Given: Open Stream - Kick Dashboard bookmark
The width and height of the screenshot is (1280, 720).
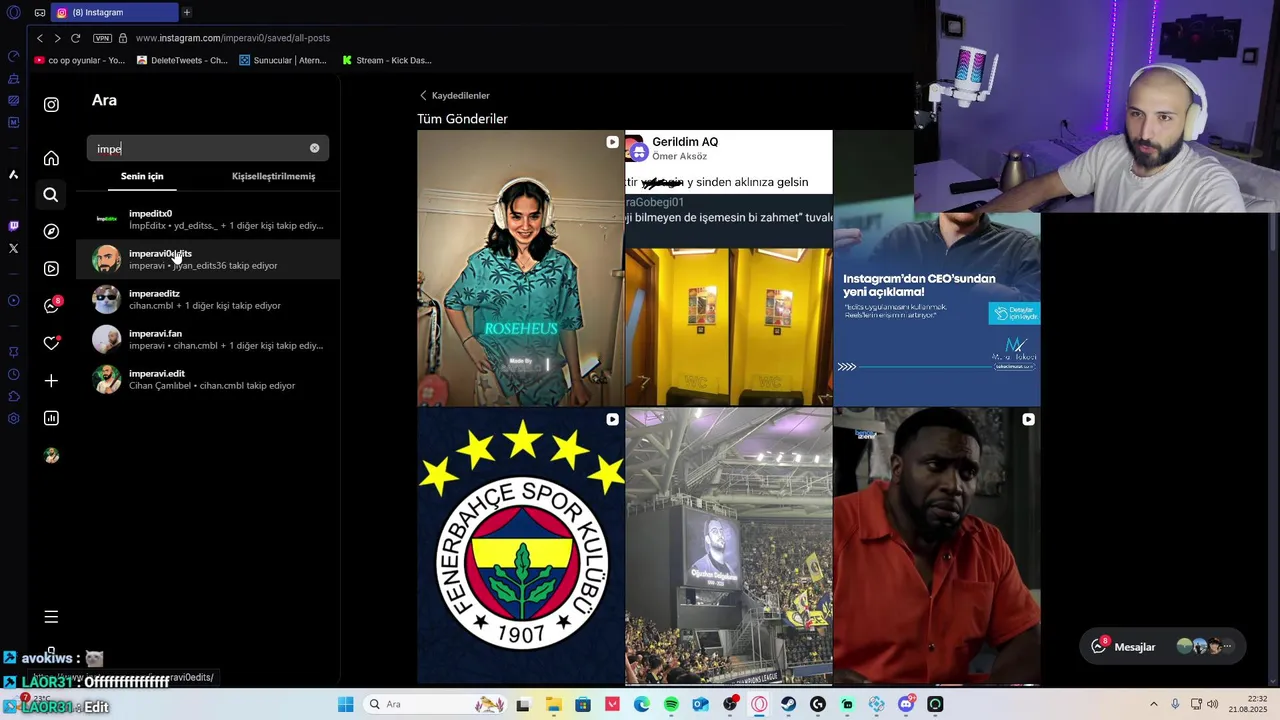Looking at the screenshot, I should click(x=387, y=60).
